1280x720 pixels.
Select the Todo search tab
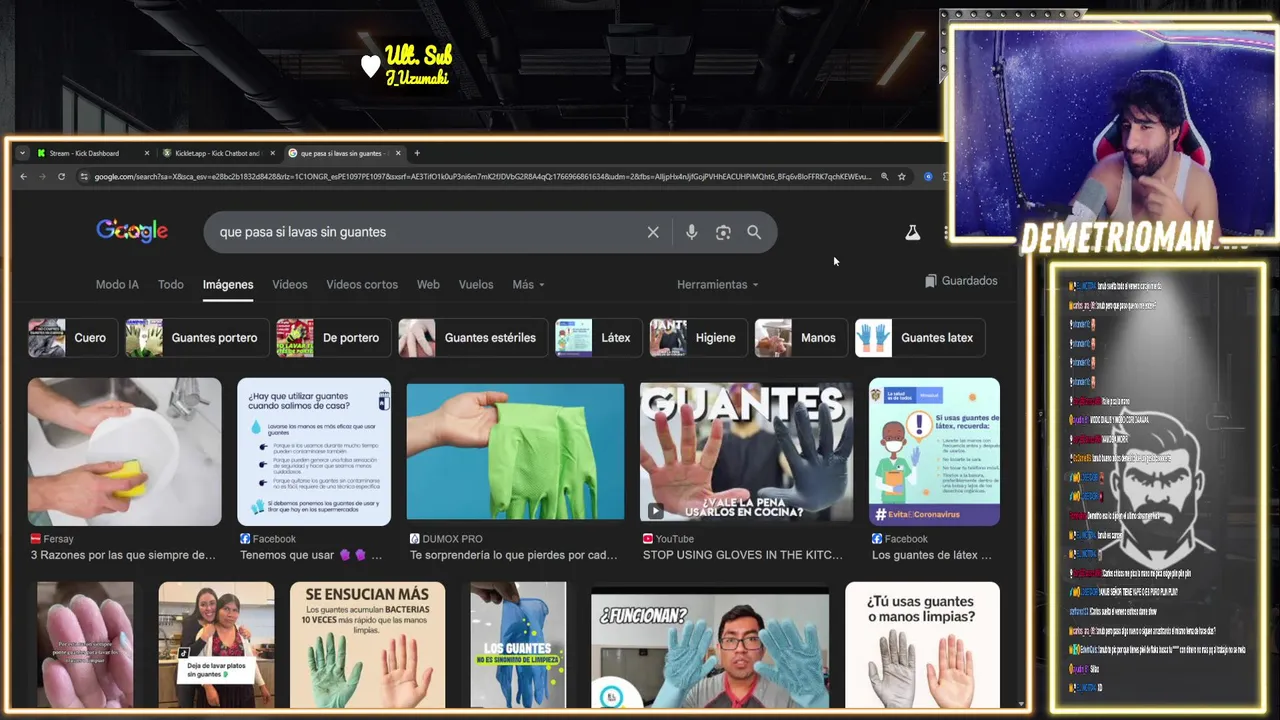click(x=171, y=285)
